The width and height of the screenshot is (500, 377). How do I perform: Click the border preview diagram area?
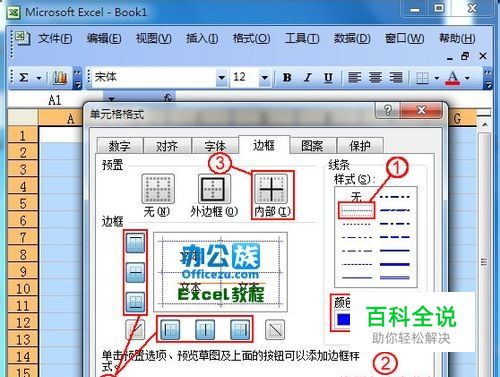click(220, 272)
